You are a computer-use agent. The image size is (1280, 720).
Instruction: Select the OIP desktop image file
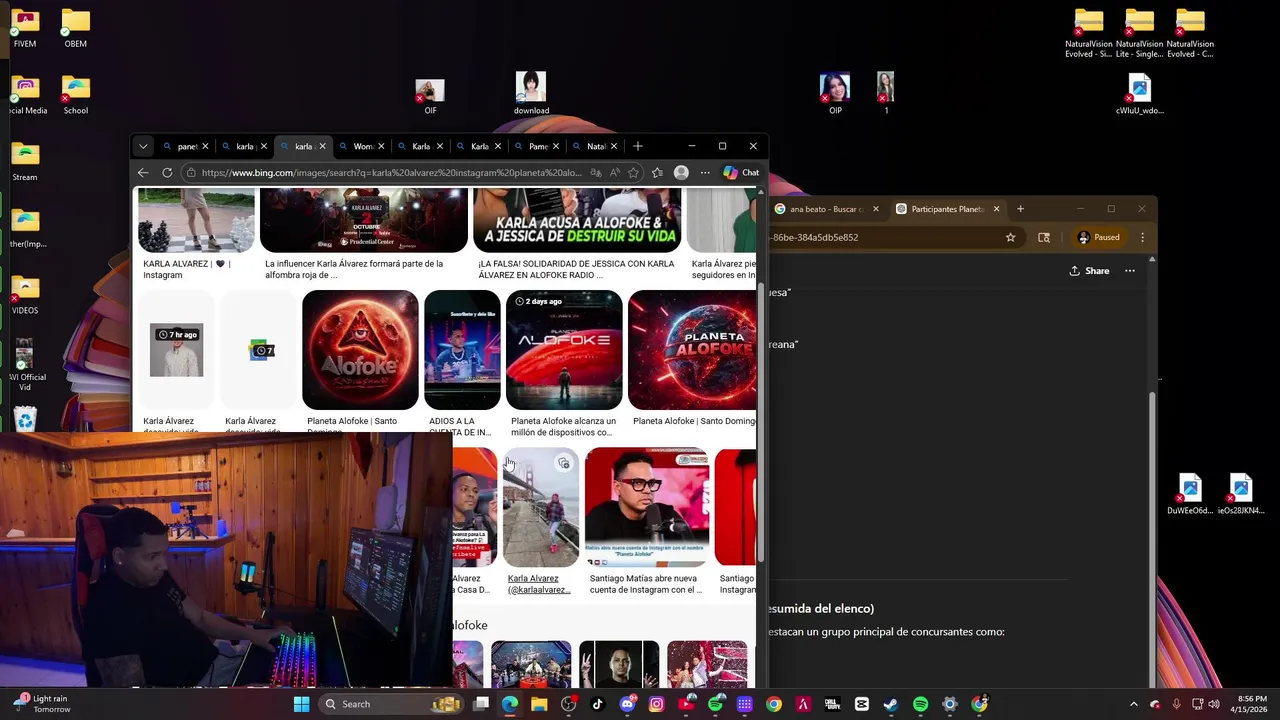835,94
